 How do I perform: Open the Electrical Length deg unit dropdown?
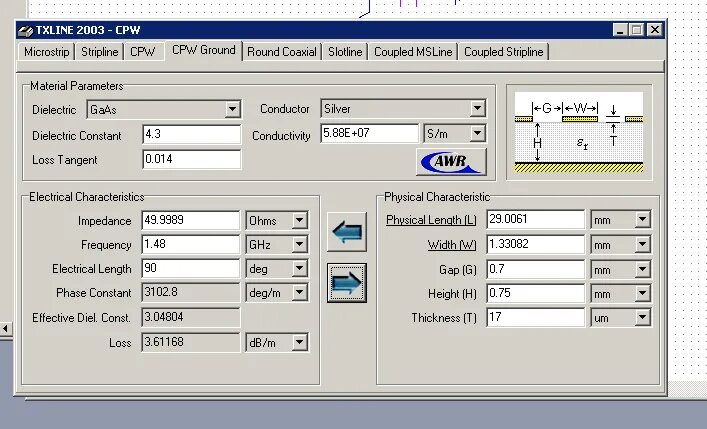pyautogui.click(x=277, y=269)
